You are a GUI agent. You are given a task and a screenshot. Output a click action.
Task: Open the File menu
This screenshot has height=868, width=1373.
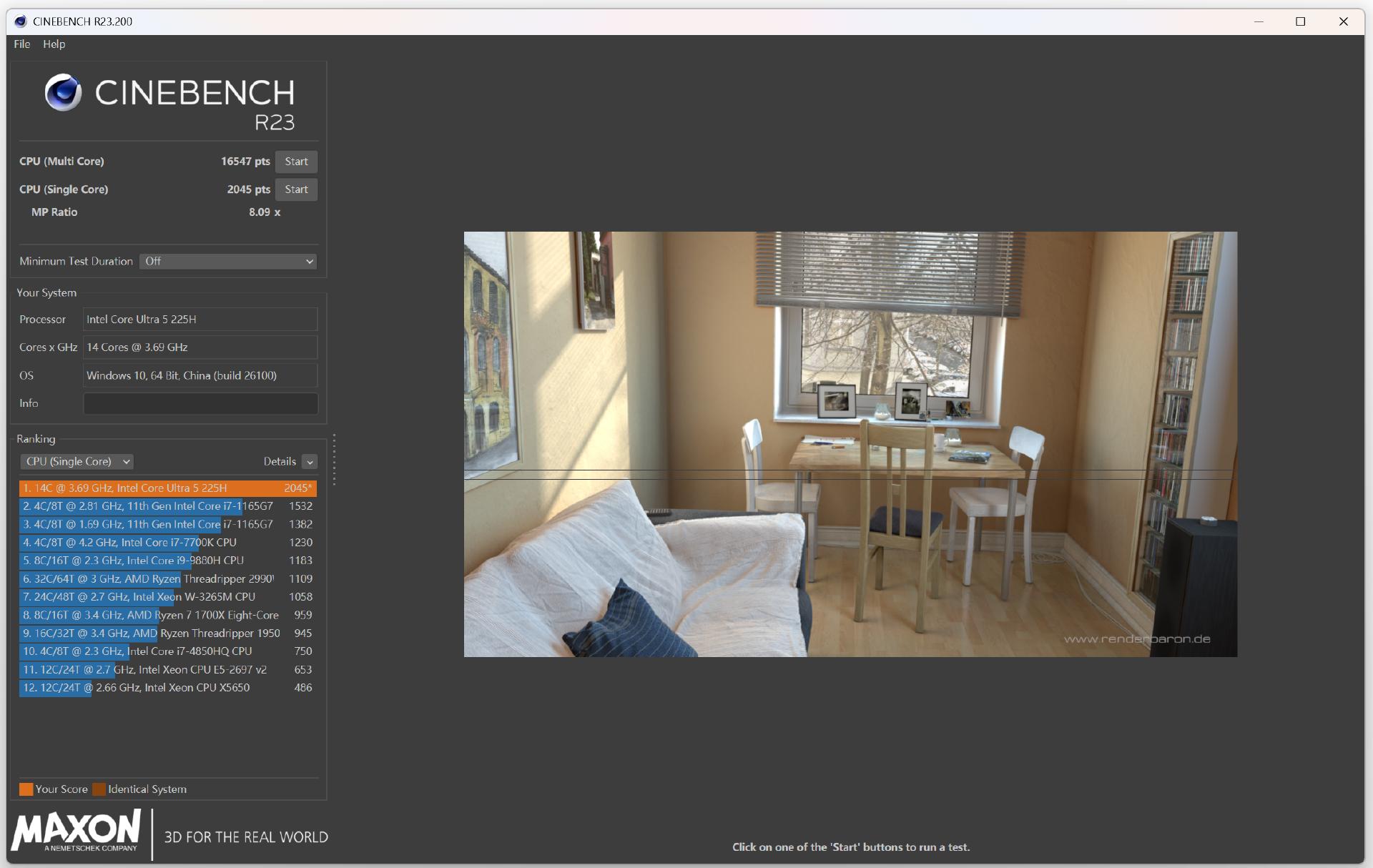pyautogui.click(x=21, y=44)
